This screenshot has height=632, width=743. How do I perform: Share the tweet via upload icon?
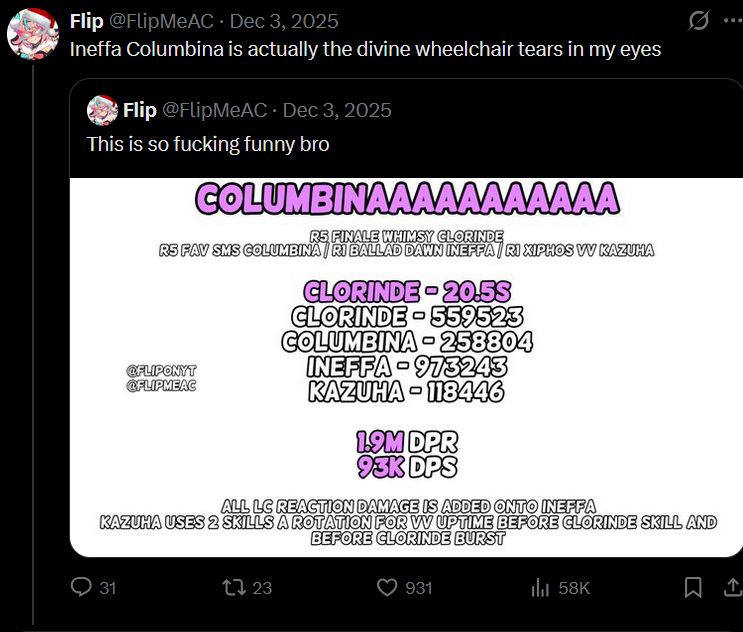click(x=733, y=588)
